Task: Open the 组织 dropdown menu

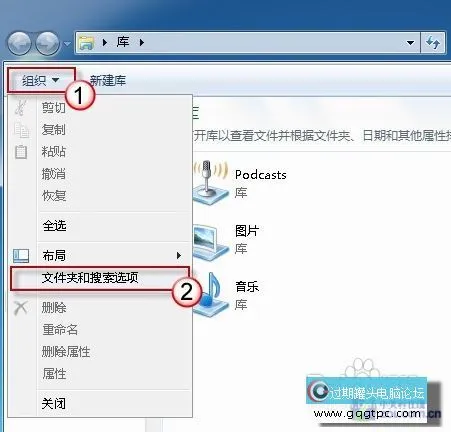Action: [x=41, y=80]
